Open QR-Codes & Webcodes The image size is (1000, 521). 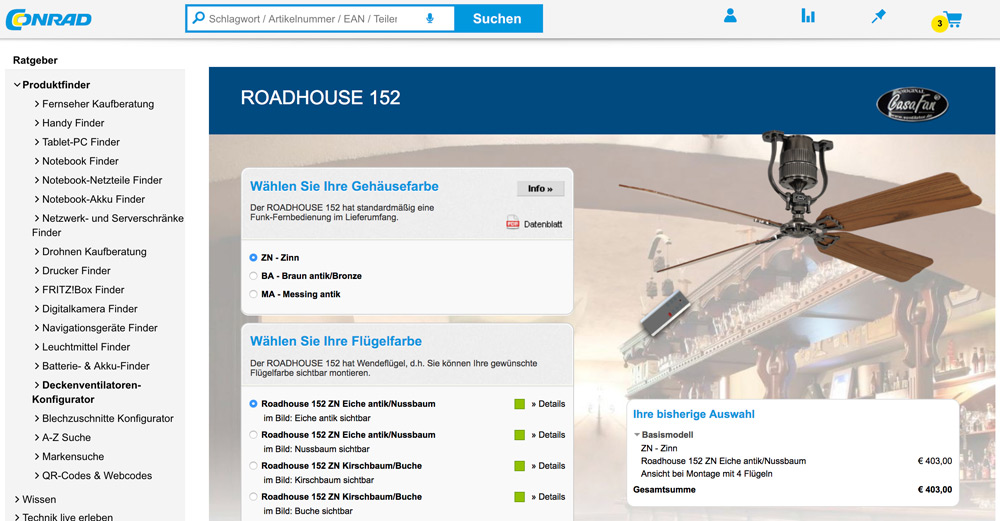[x=96, y=476]
